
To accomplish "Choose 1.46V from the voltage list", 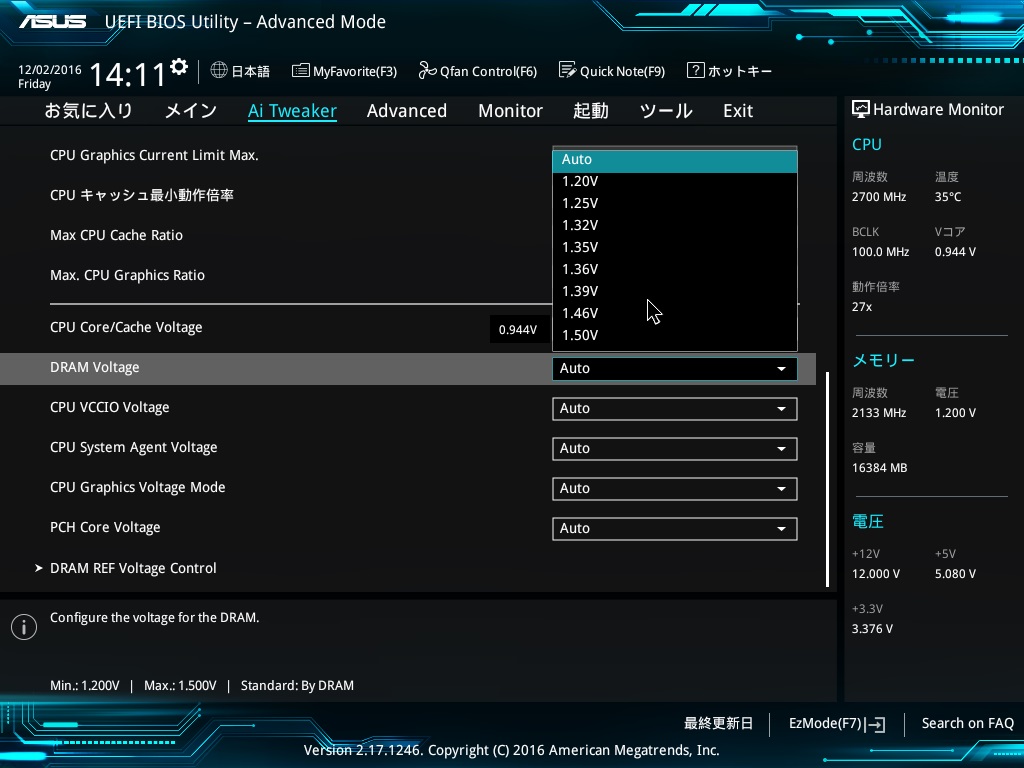I will click(x=675, y=313).
